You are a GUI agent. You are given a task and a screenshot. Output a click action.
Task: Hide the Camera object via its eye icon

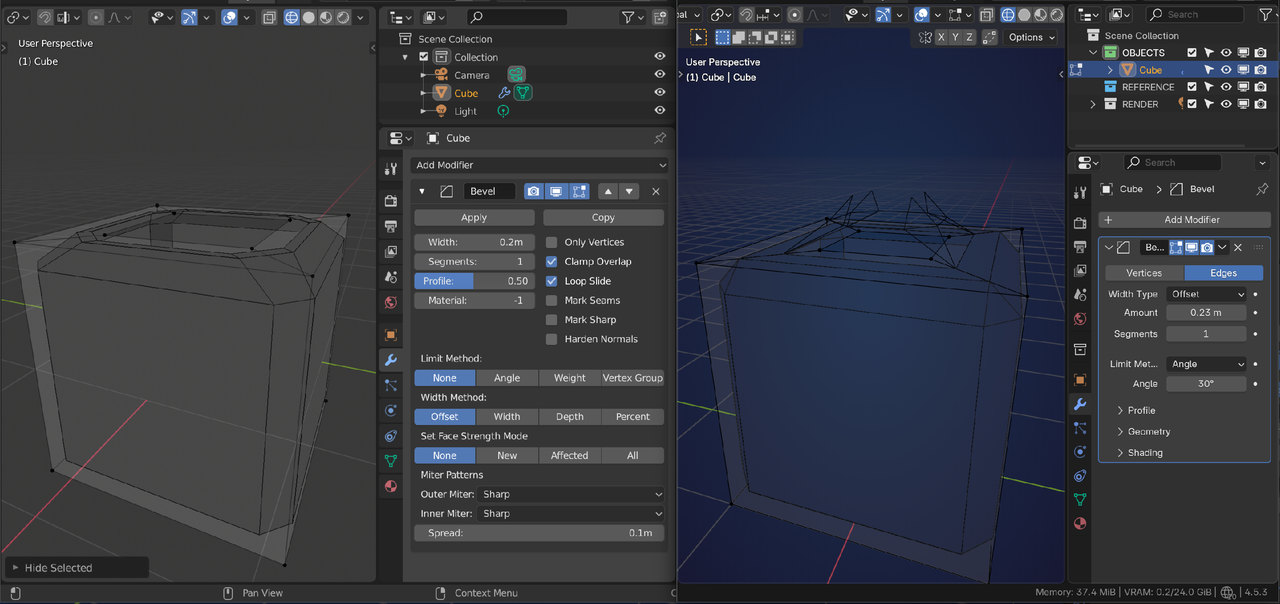tap(660, 75)
